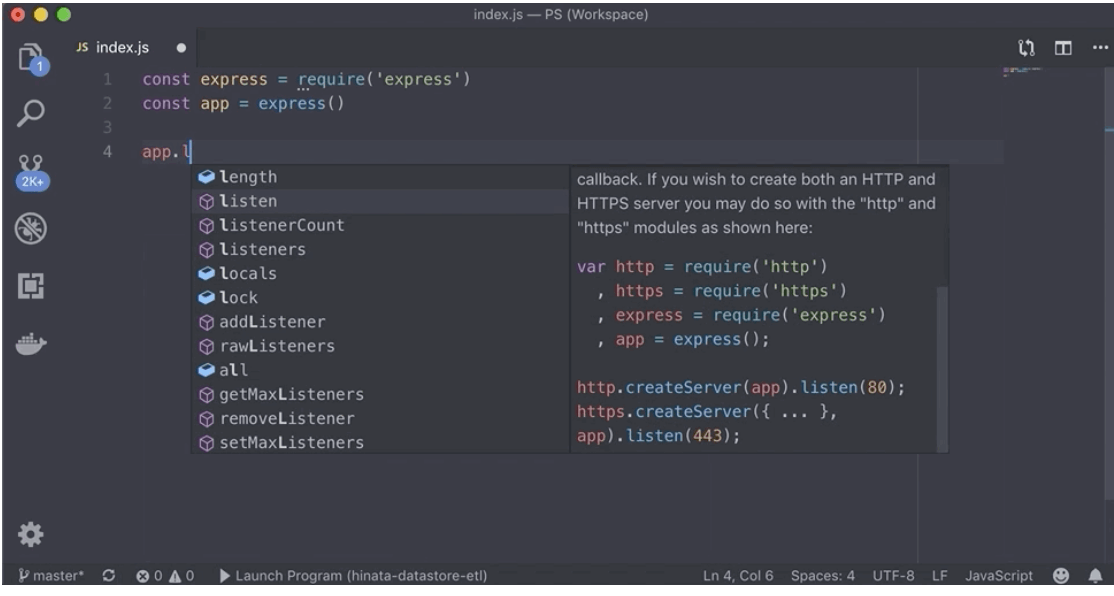
Task: Click 'var http = require('http')' in docs
Action: click(x=702, y=266)
